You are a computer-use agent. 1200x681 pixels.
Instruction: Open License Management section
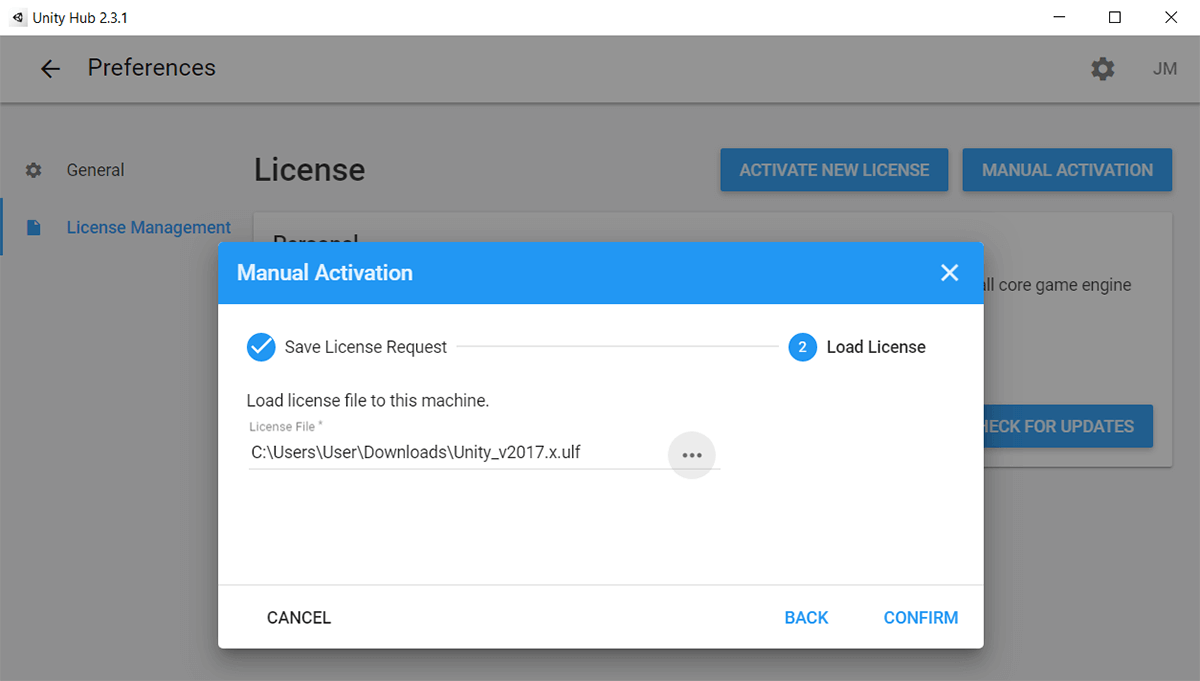tap(148, 228)
